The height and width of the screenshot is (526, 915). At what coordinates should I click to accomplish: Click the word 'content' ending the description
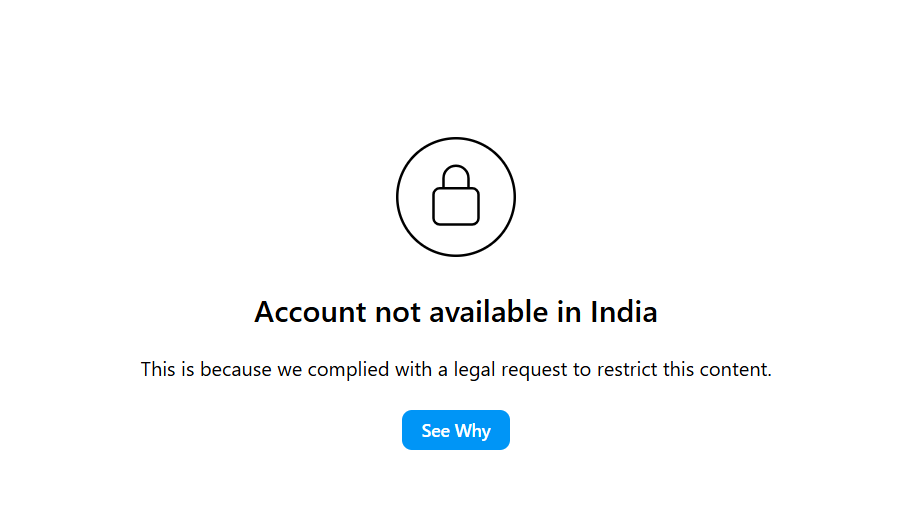[x=735, y=370]
